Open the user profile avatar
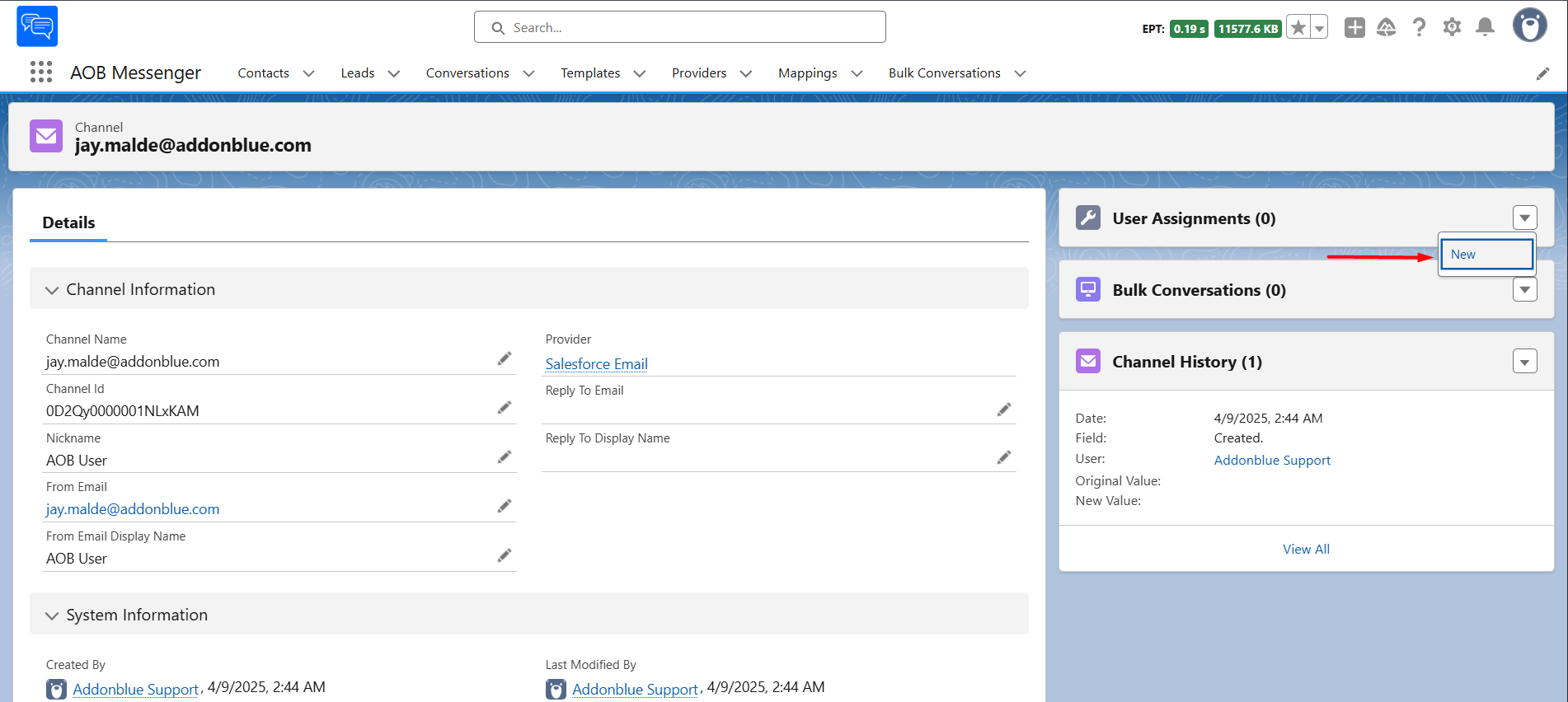Image resolution: width=1568 pixels, height=702 pixels. click(x=1529, y=26)
